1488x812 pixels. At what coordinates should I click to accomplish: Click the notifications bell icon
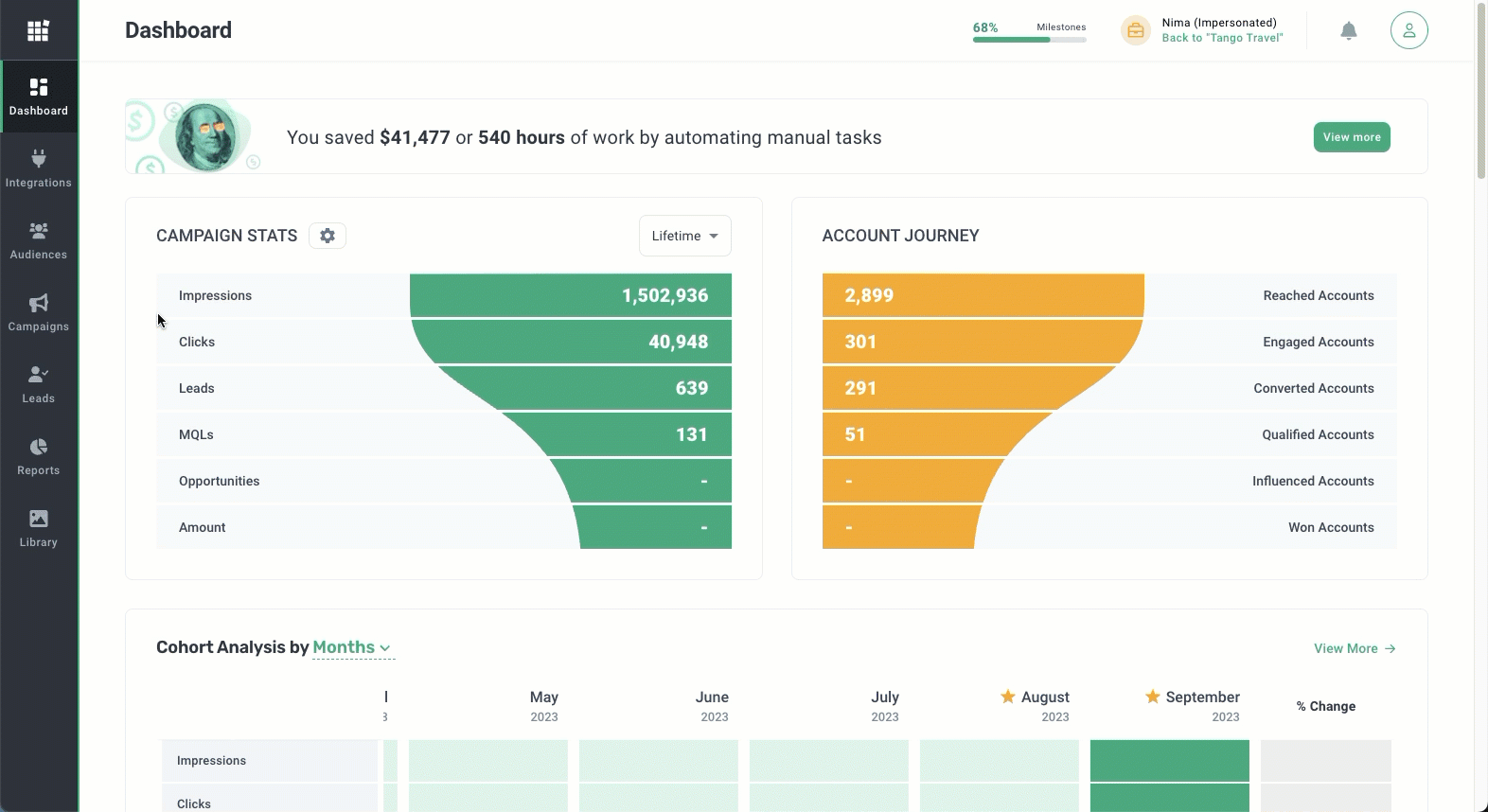pos(1349,31)
